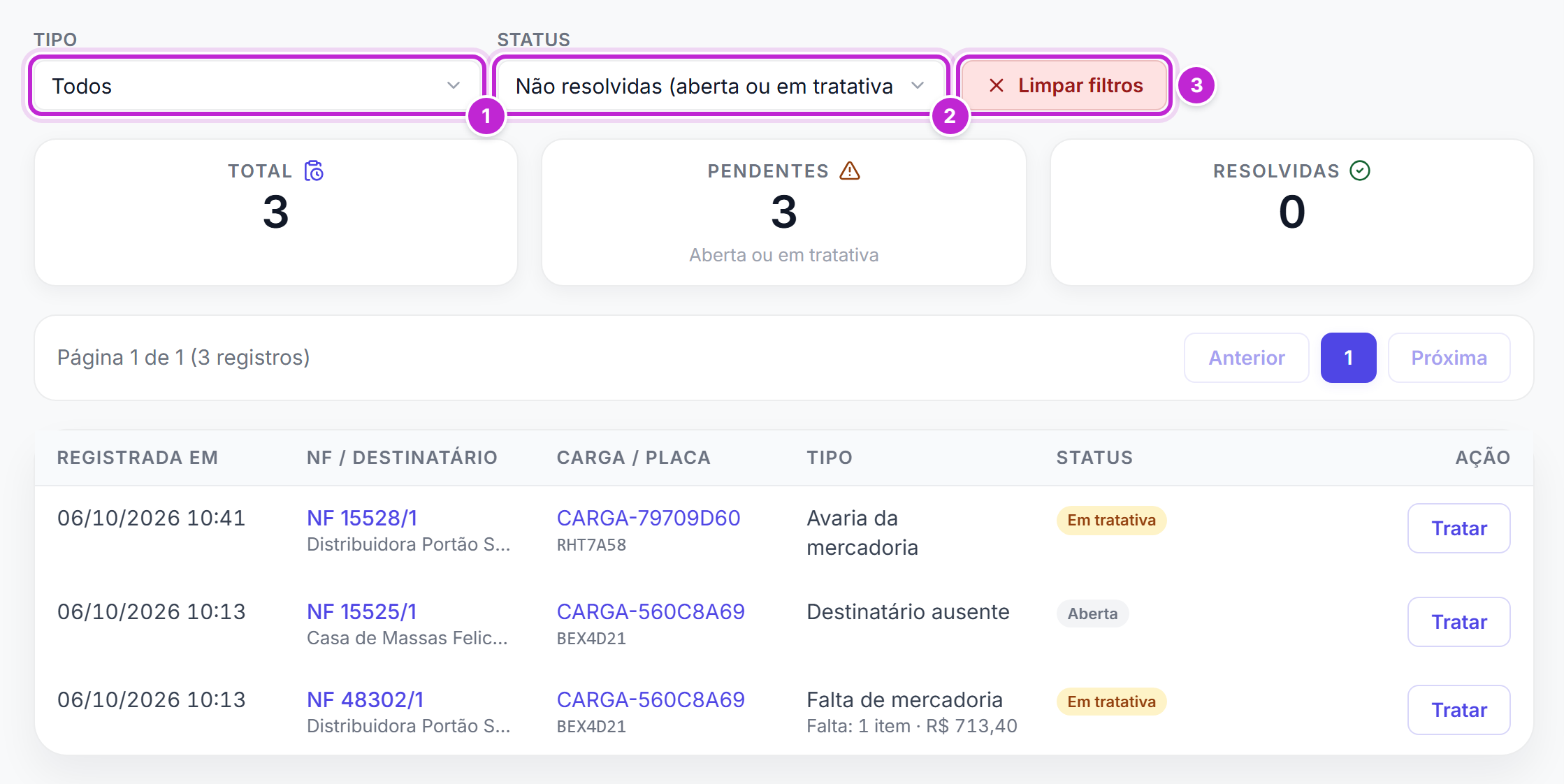Open invoice link NF 15525/1
The width and height of the screenshot is (1564, 784).
coord(362,611)
